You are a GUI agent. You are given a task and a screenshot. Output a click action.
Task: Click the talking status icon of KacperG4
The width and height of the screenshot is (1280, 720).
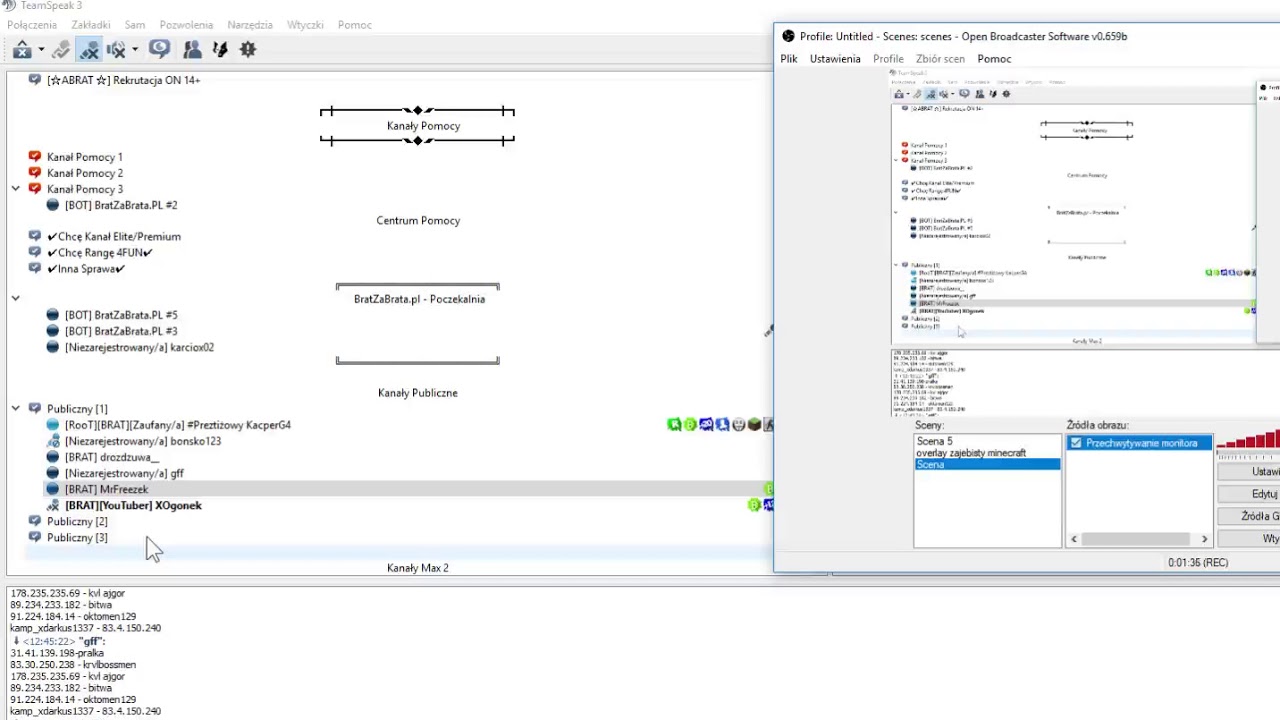pyautogui.click(x=53, y=425)
